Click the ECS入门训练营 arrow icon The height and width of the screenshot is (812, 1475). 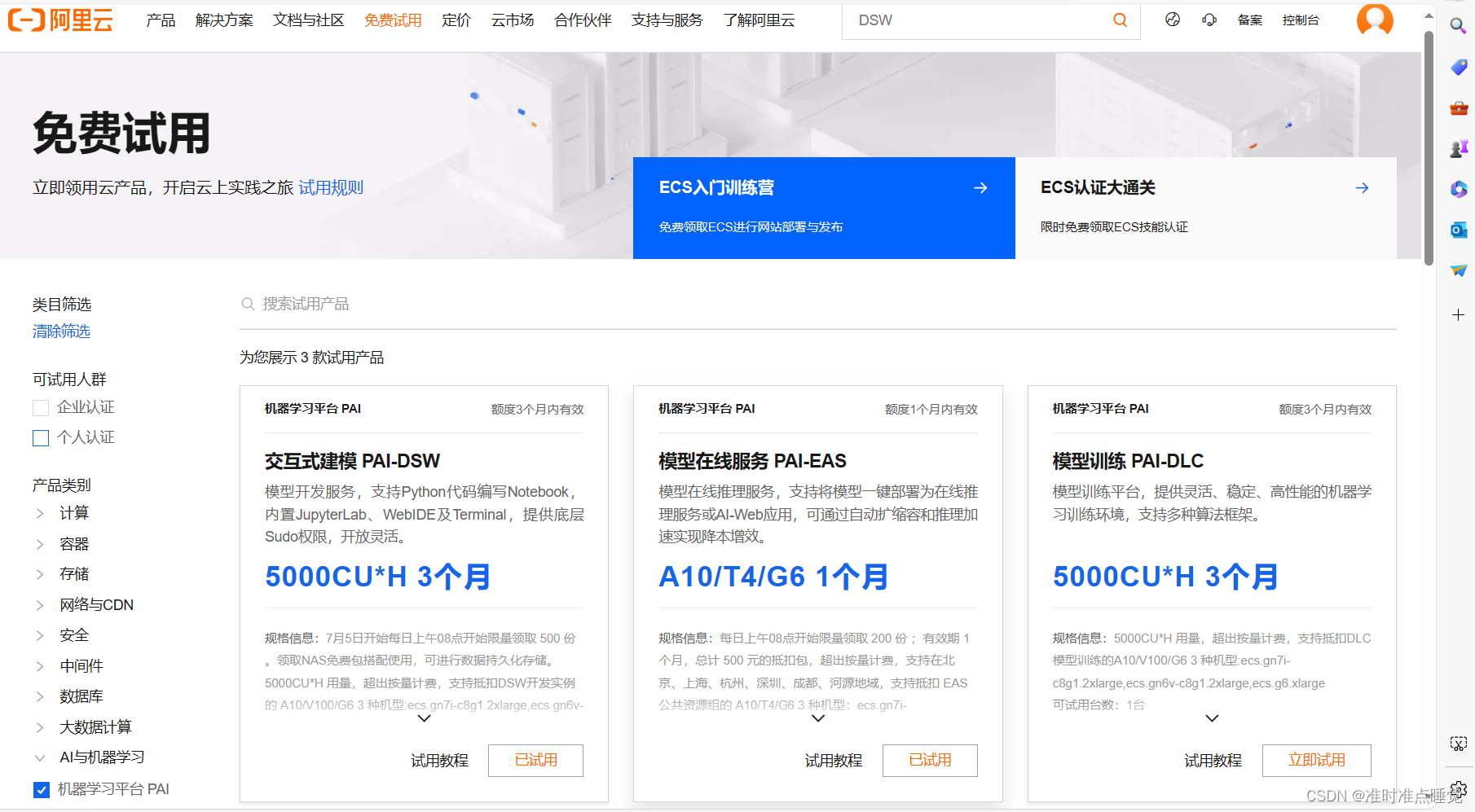coord(980,188)
